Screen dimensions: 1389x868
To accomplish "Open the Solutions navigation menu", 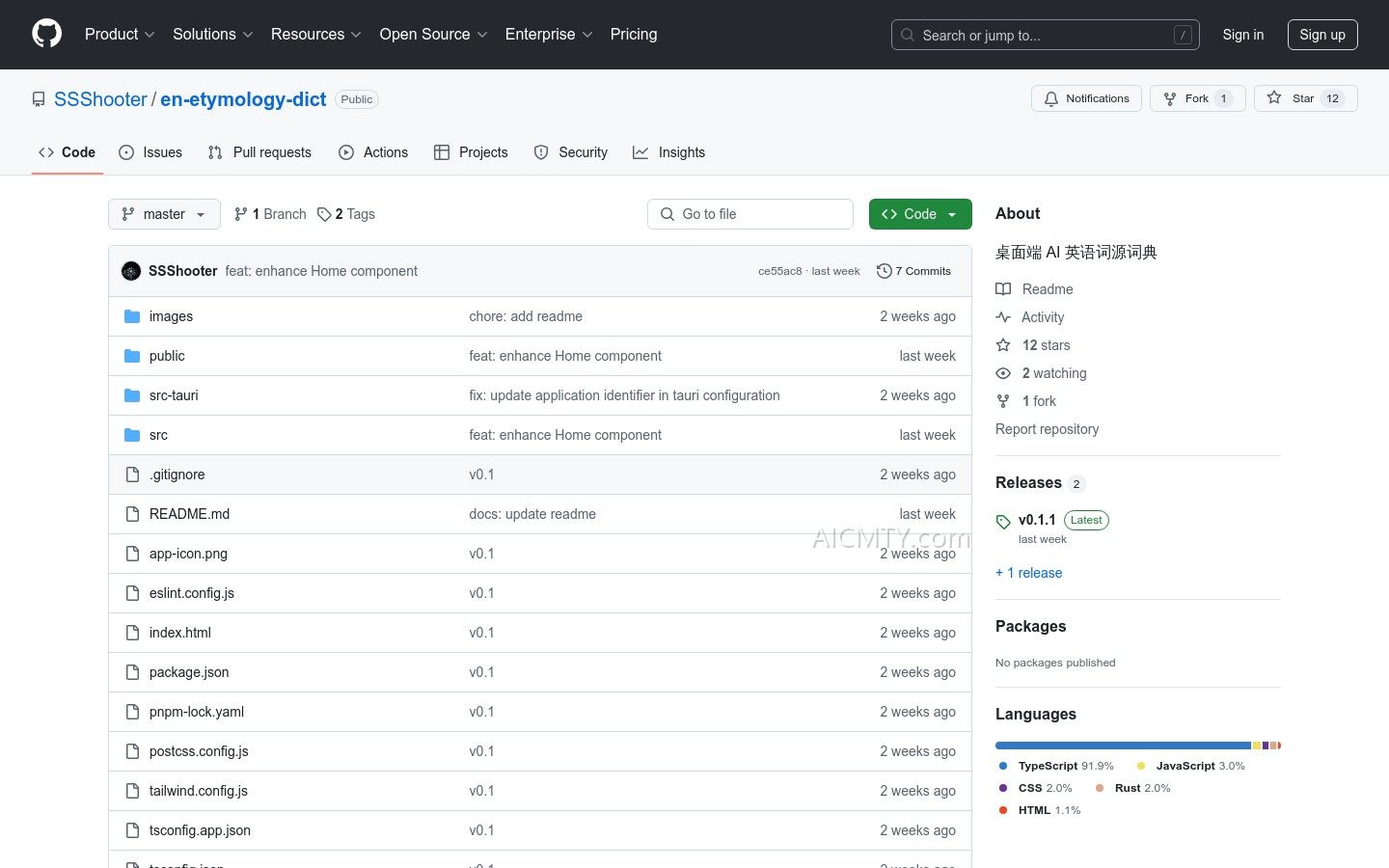I will click(x=212, y=35).
